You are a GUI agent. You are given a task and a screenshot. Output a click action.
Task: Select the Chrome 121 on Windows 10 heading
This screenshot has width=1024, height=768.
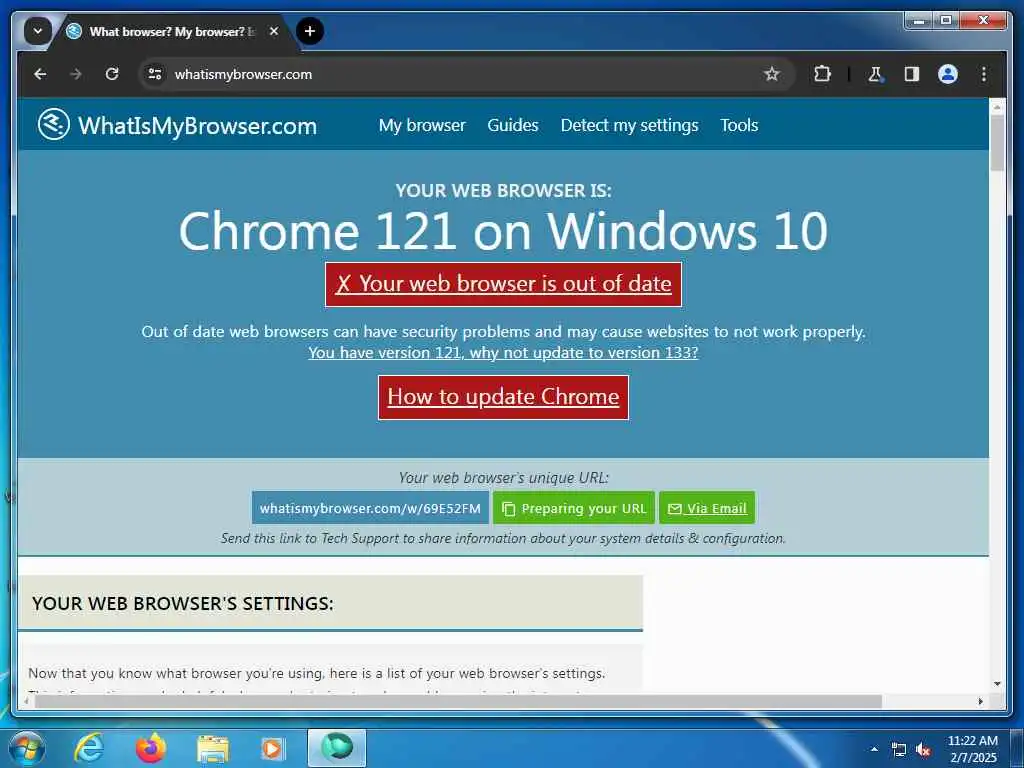[503, 232]
